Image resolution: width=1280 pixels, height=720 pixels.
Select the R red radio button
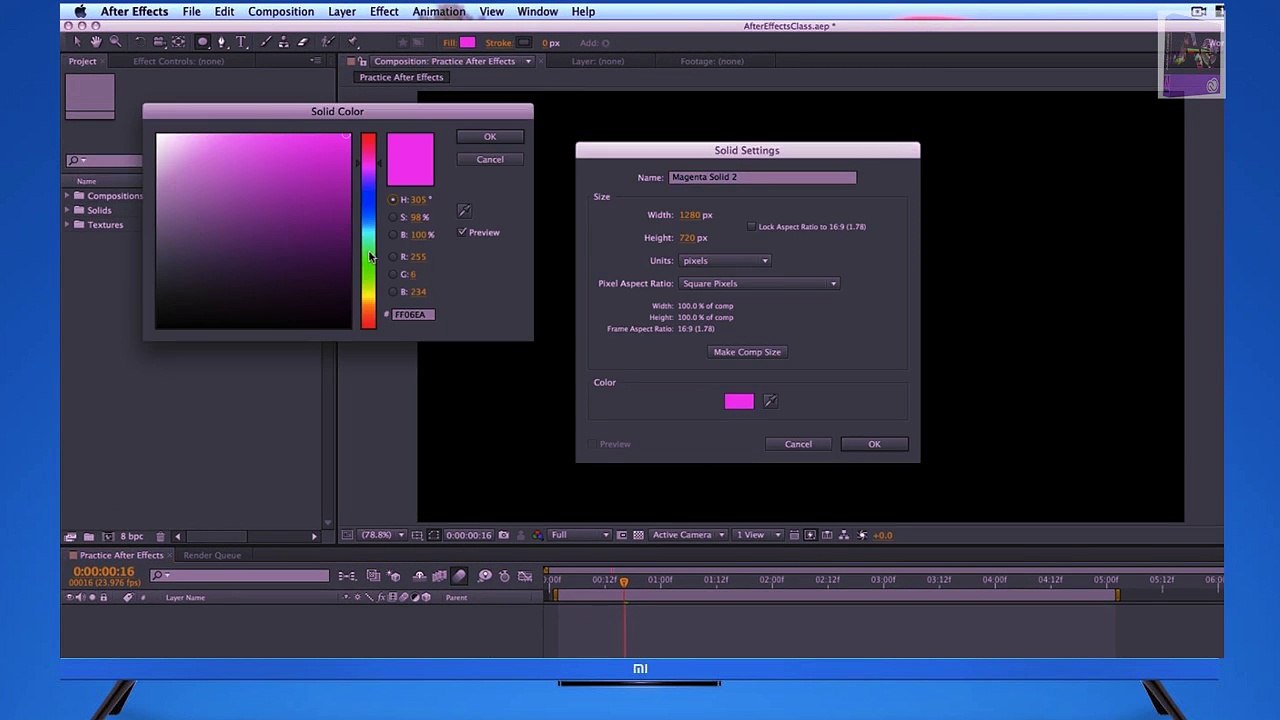click(x=392, y=257)
